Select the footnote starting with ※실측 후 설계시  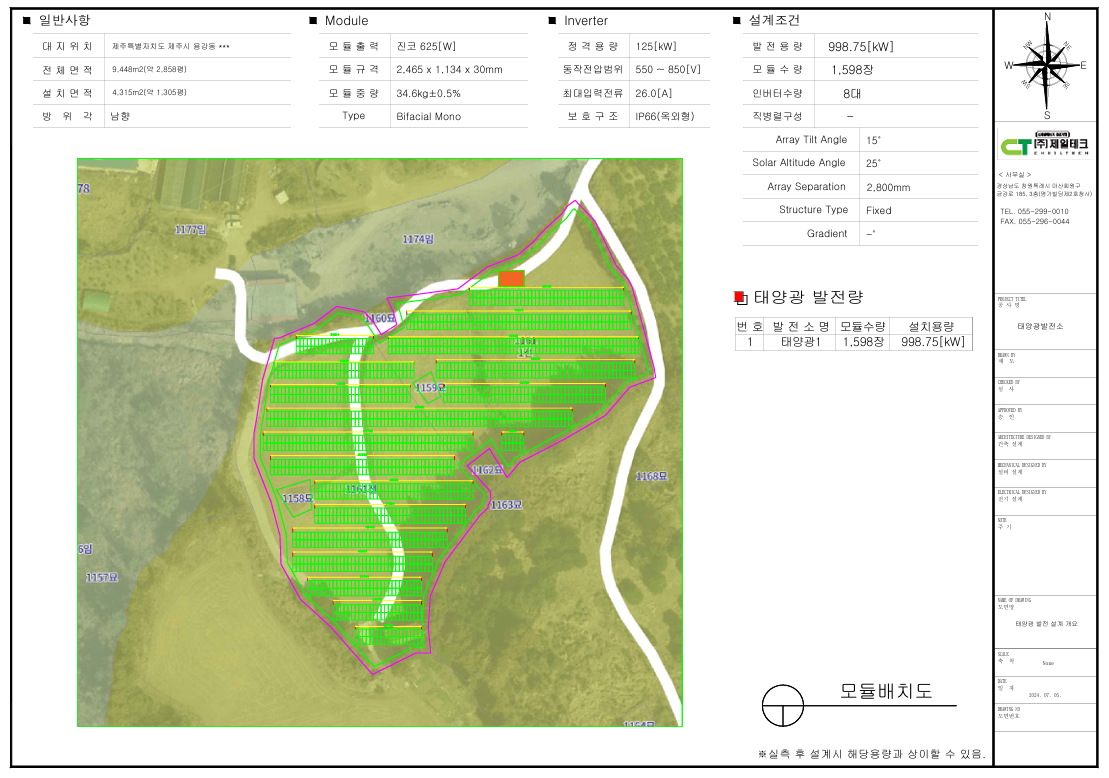point(871,754)
